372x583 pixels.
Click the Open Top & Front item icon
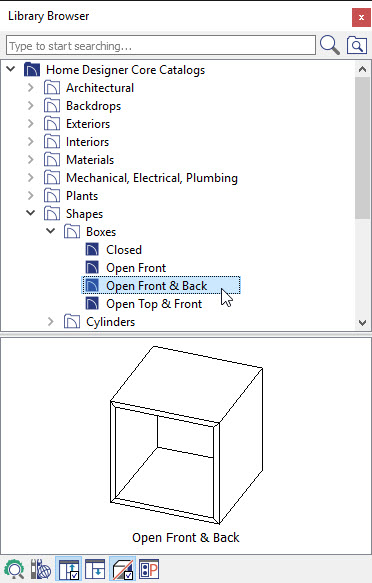(x=92, y=303)
